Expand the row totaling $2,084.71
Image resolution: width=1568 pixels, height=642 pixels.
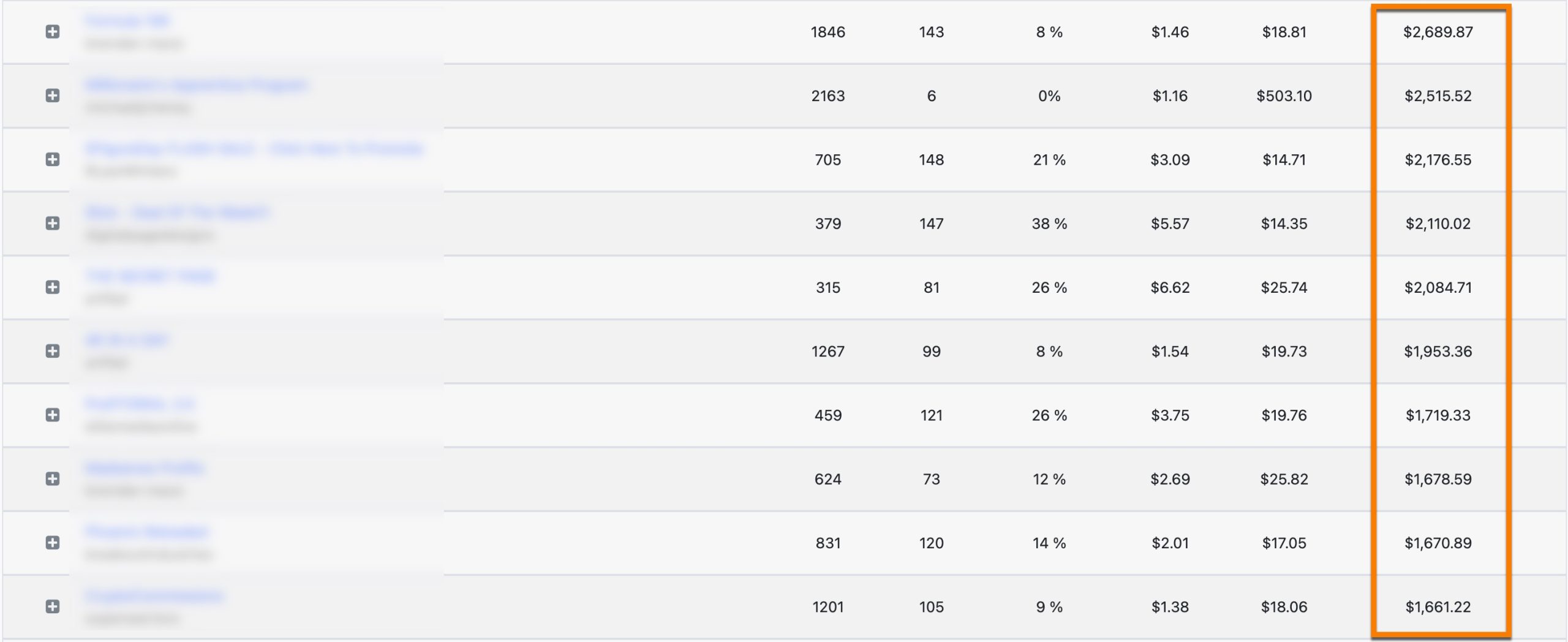coord(53,287)
